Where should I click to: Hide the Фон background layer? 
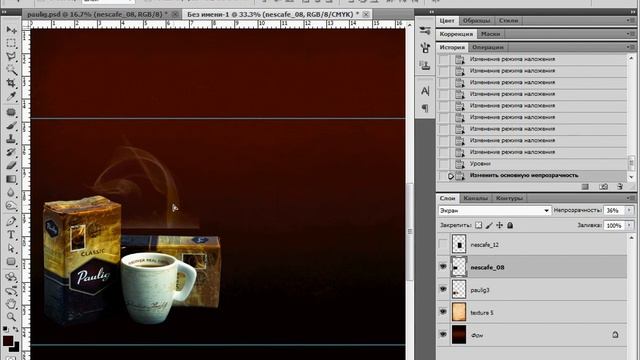[443, 335]
